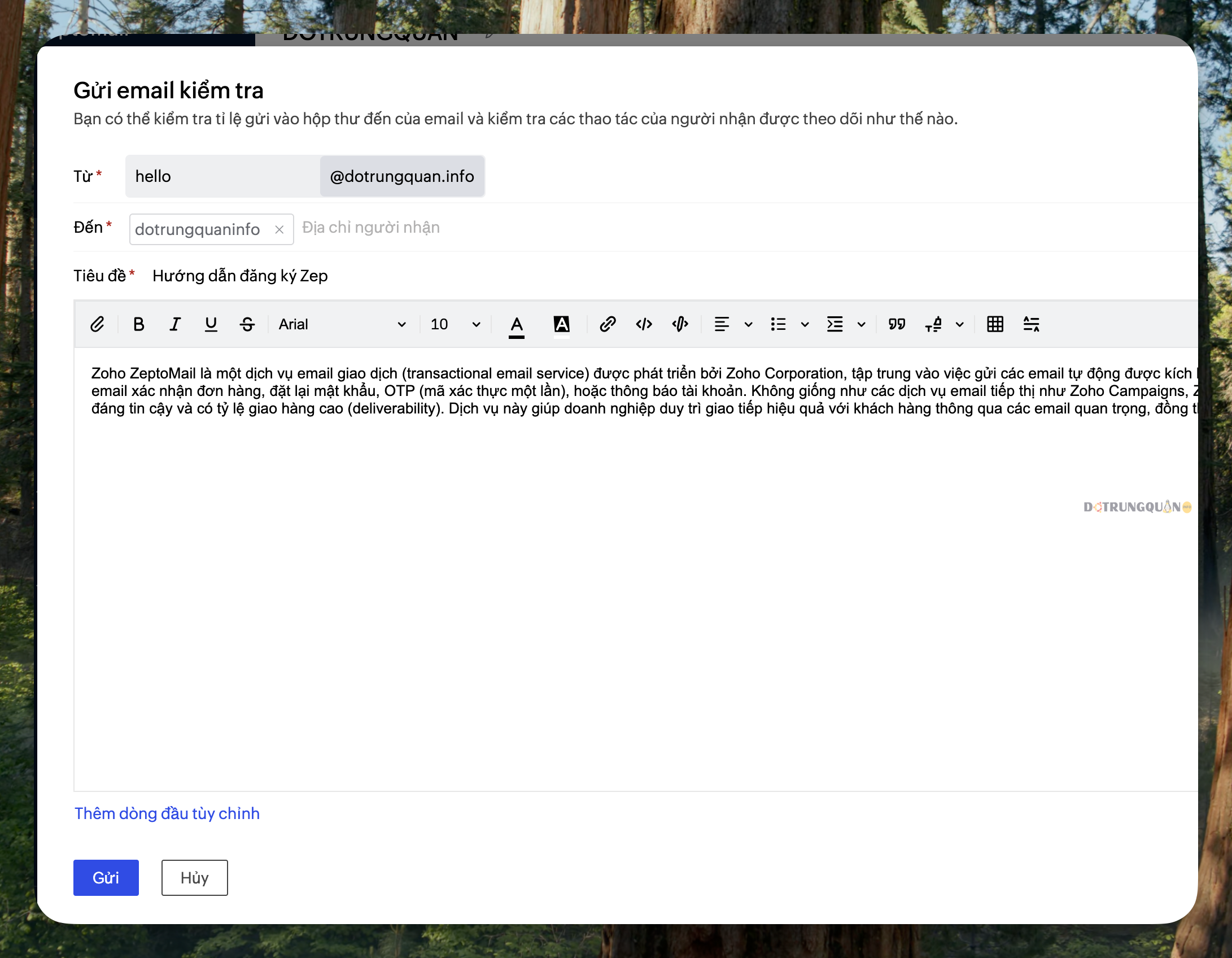This screenshot has width=1232, height=958.
Task: Insert a bulleted list
Action: pos(778,324)
